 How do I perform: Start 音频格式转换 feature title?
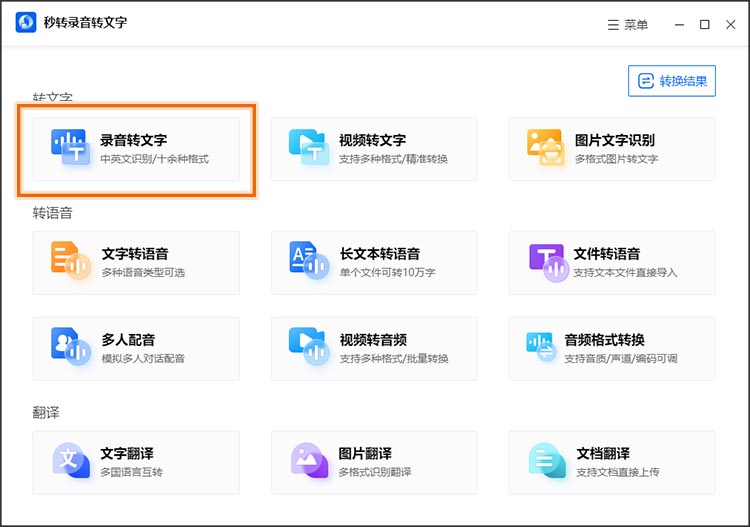point(605,340)
